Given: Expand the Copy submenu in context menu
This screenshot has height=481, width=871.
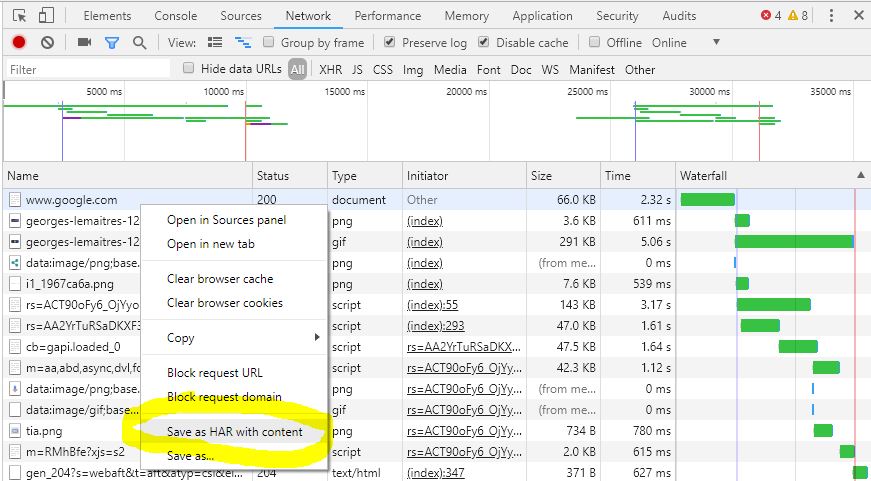Looking at the screenshot, I should 235,338.
